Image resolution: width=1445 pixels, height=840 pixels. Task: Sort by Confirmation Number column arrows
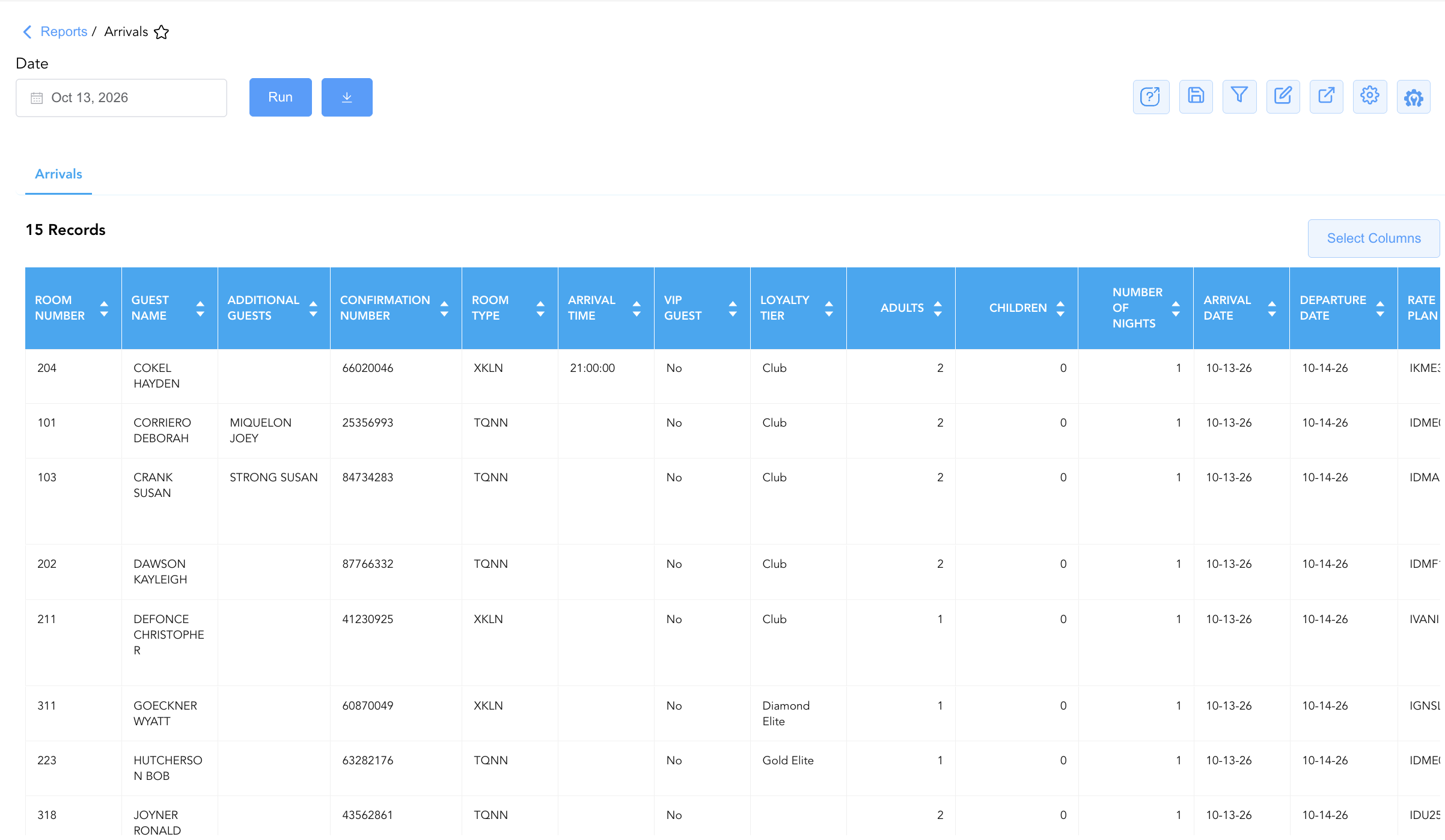click(444, 308)
